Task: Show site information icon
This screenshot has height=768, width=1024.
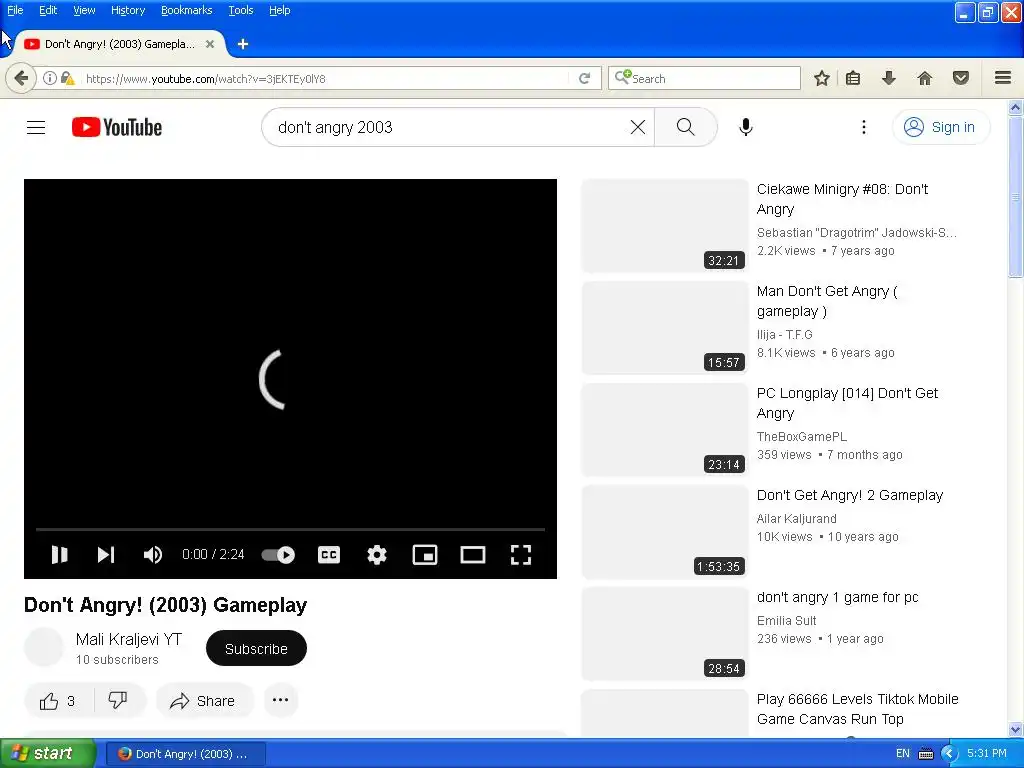Action: [50, 78]
